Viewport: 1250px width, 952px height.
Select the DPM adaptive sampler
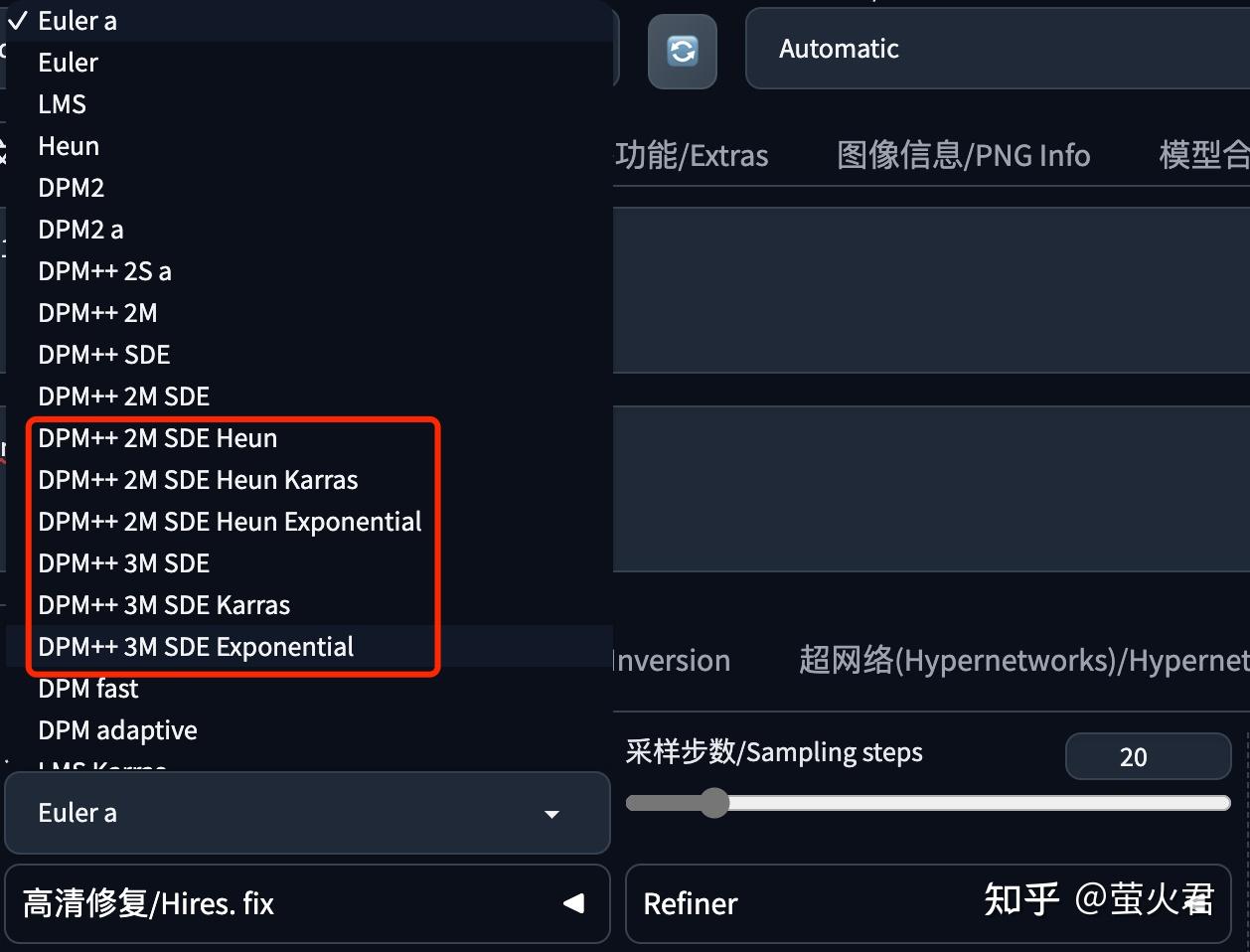117,729
